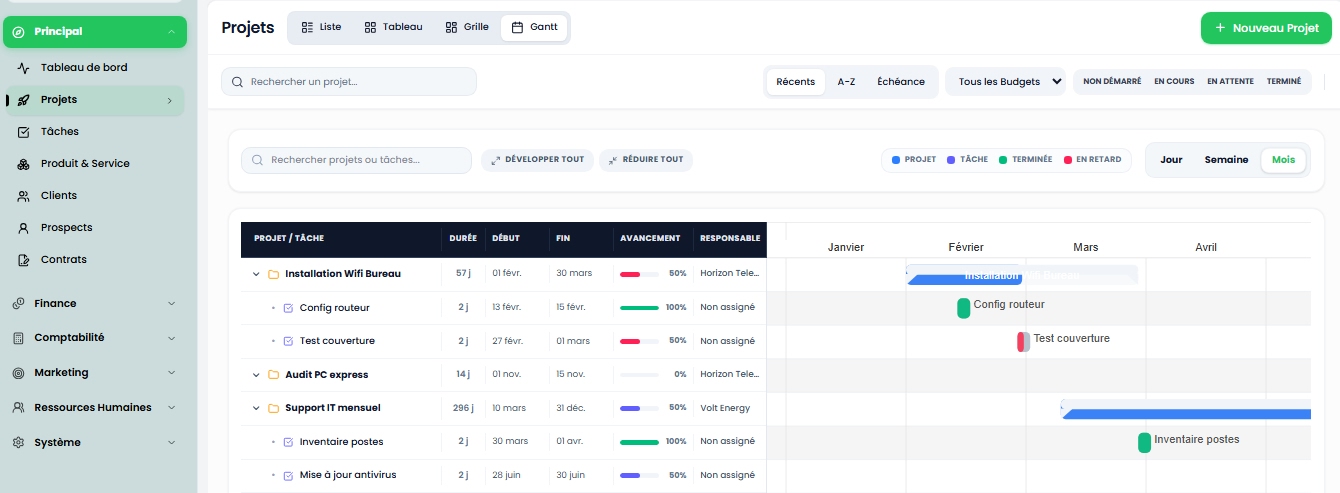Click the Projets rocket icon
Screen dimensions: 1340x493
pyautogui.click(x=23, y=100)
